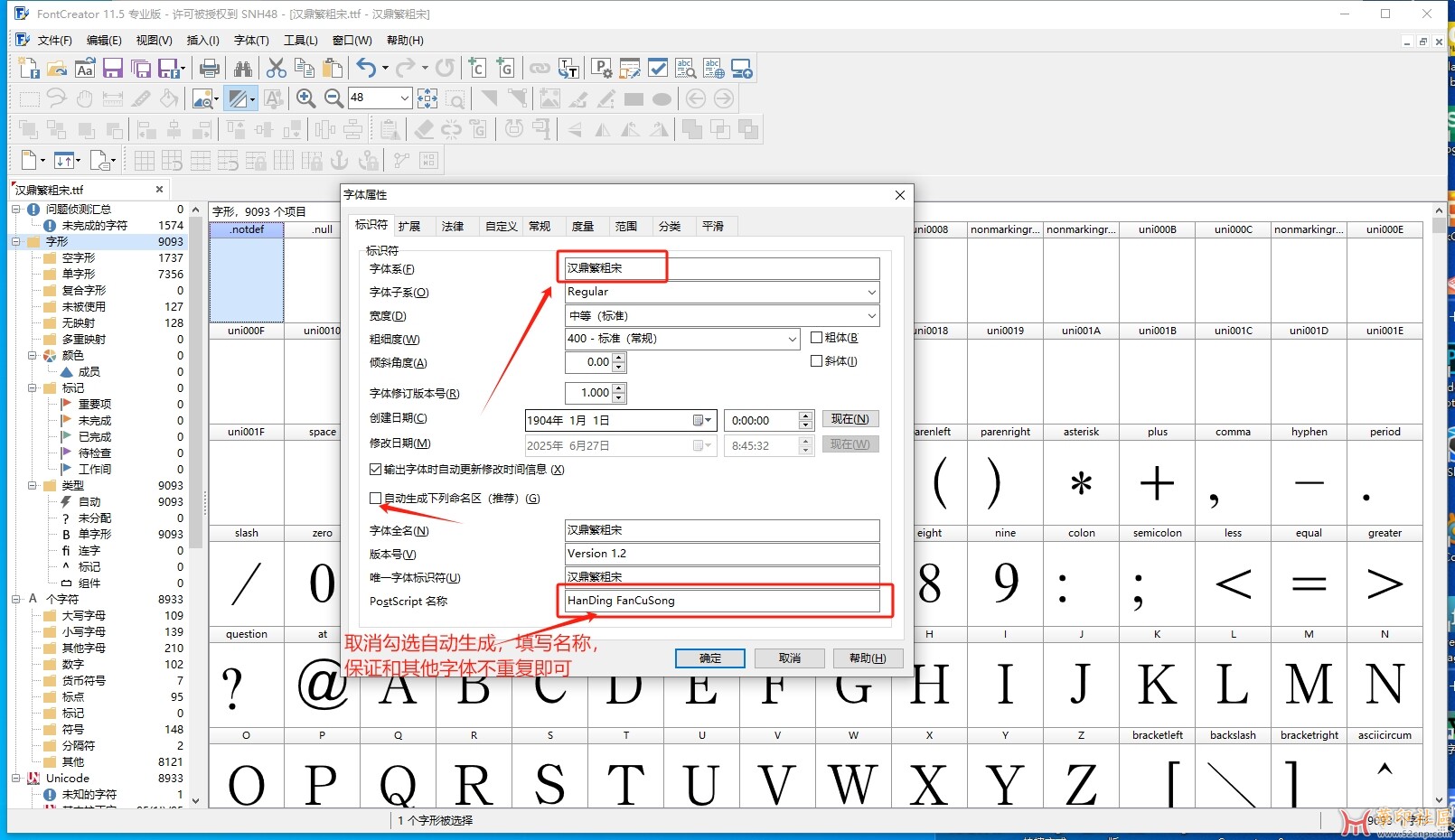Close the 汉鼎繁粗宋.ttf panel tab
The image size is (1455, 840).
(x=159, y=190)
